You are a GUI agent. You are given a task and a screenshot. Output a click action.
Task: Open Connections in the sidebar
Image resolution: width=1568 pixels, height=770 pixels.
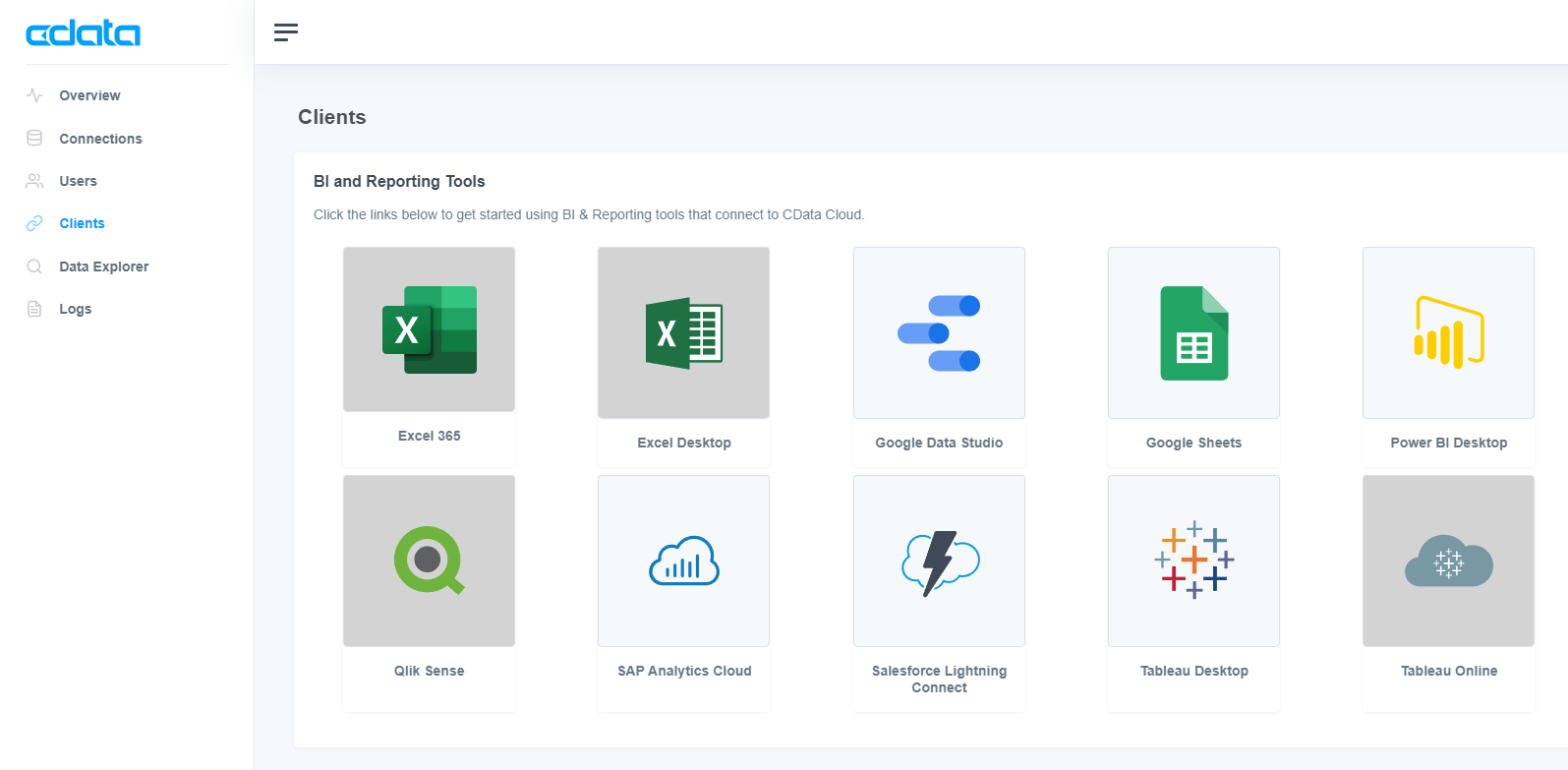coord(100,139)
